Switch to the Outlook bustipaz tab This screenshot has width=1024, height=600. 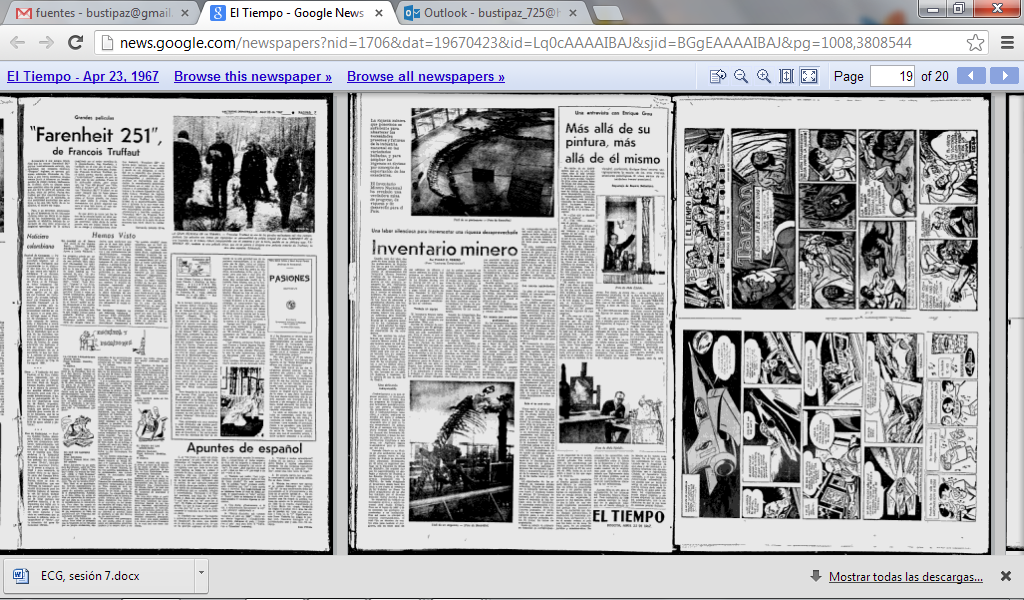tap(490, 13)
